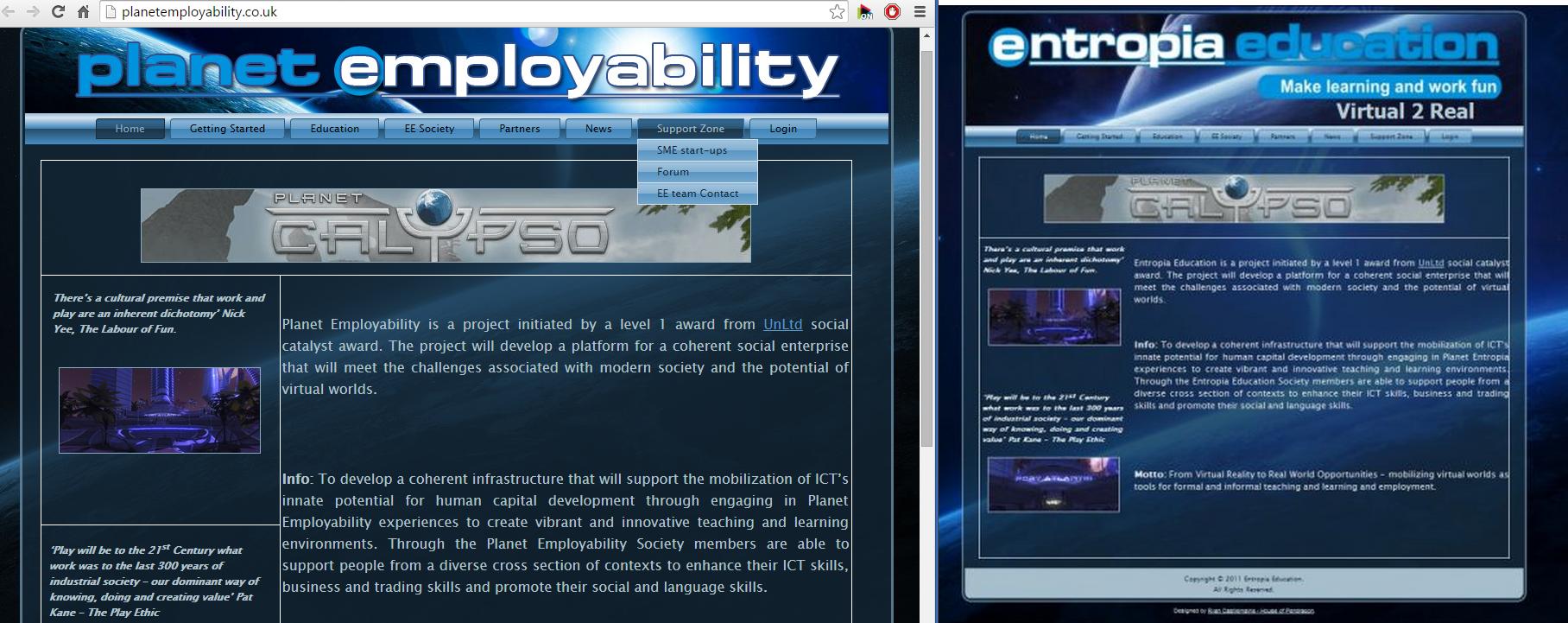Bookmark this page with the star icon
The image size is (1568, 623).
837,11
